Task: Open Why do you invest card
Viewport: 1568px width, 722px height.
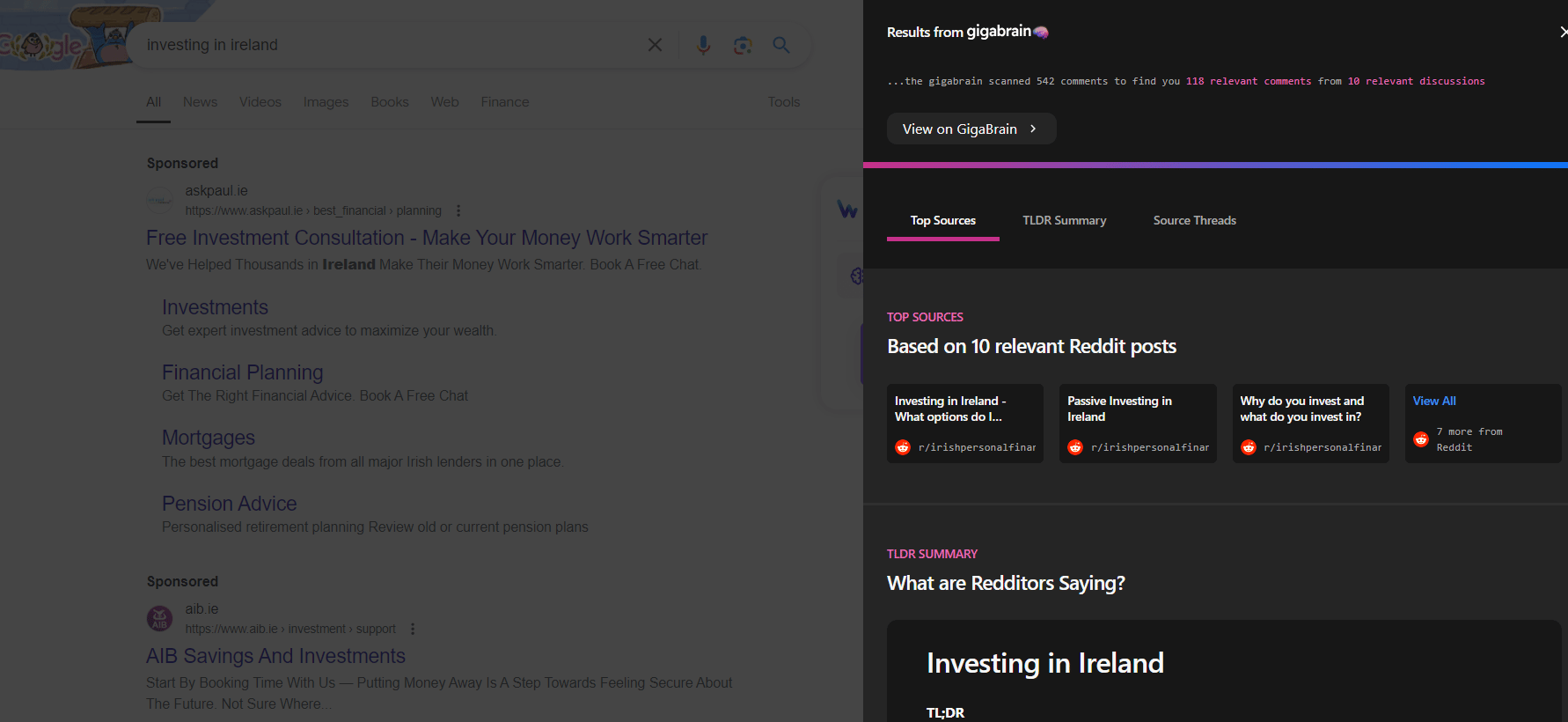Action: point(1311,424)
